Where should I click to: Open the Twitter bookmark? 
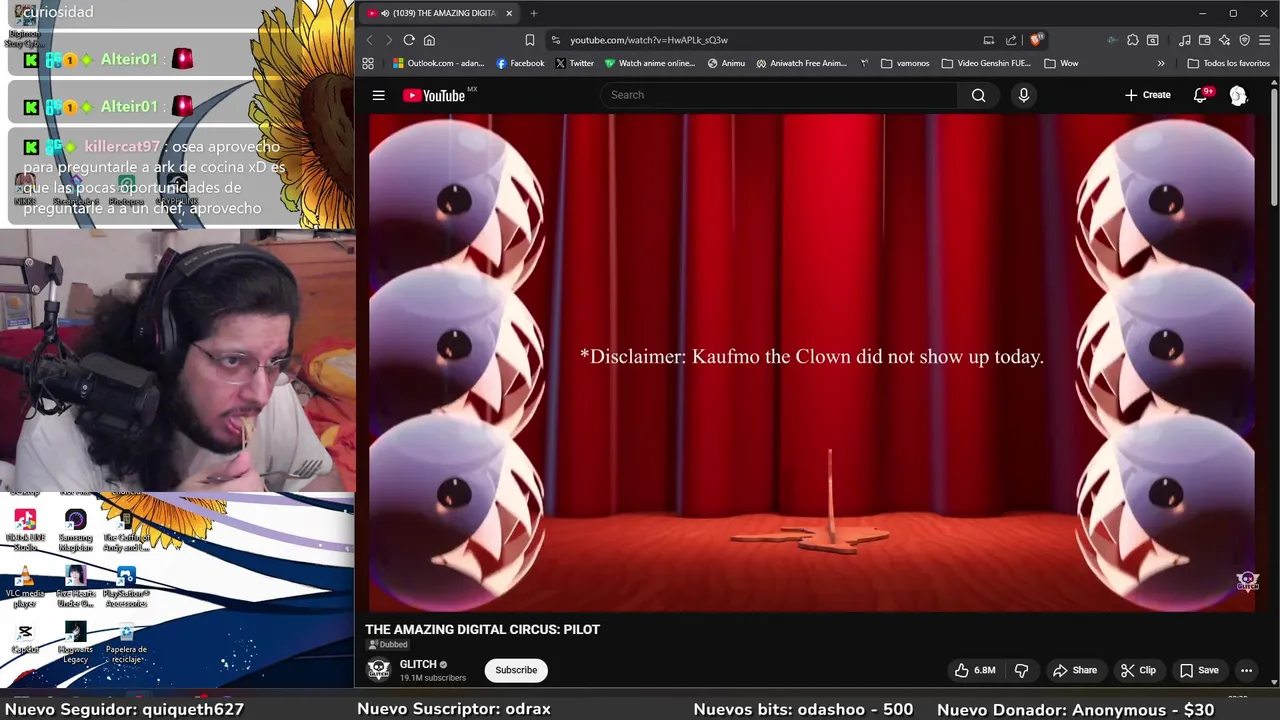(574, 63)
